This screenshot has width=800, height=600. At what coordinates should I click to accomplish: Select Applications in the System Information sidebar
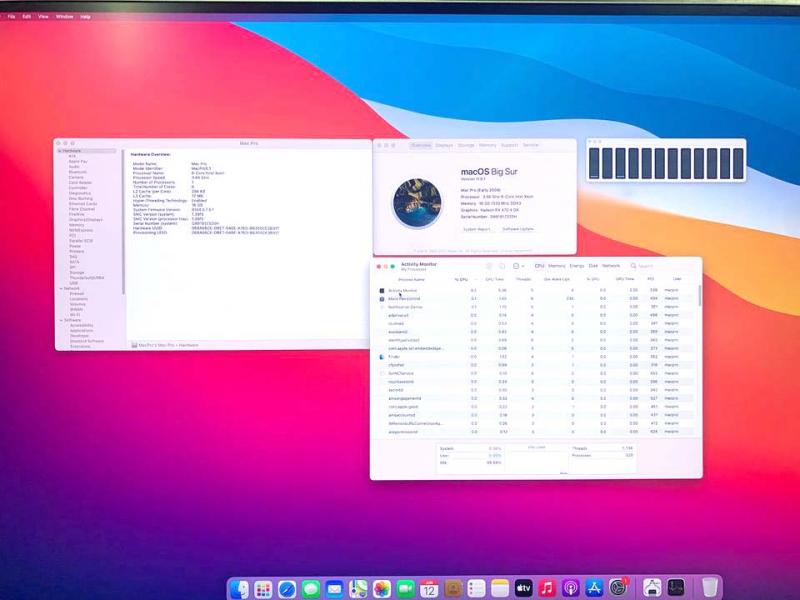coord(81,331)
